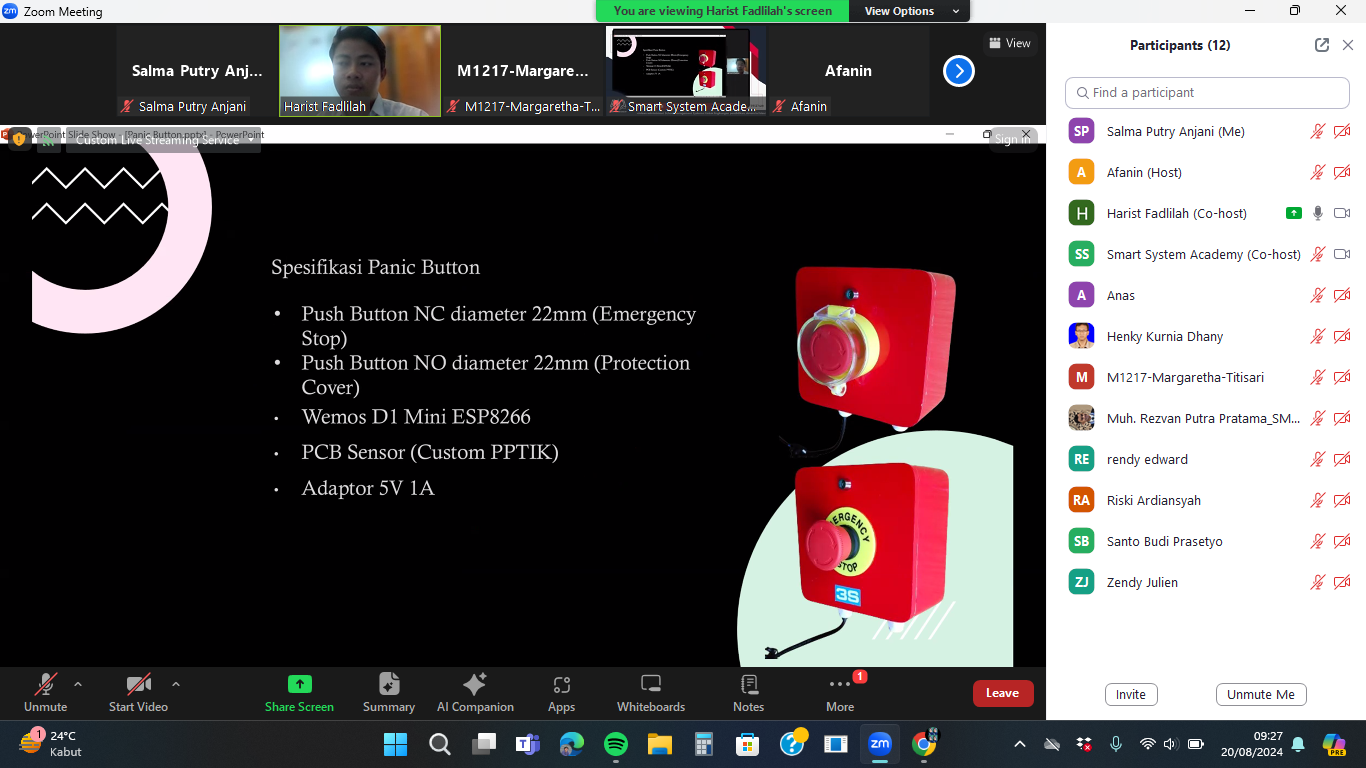The image size is (1366, 768).
Task: Select M1217-Margaretha participant tile
Action: tap(523, 71)
